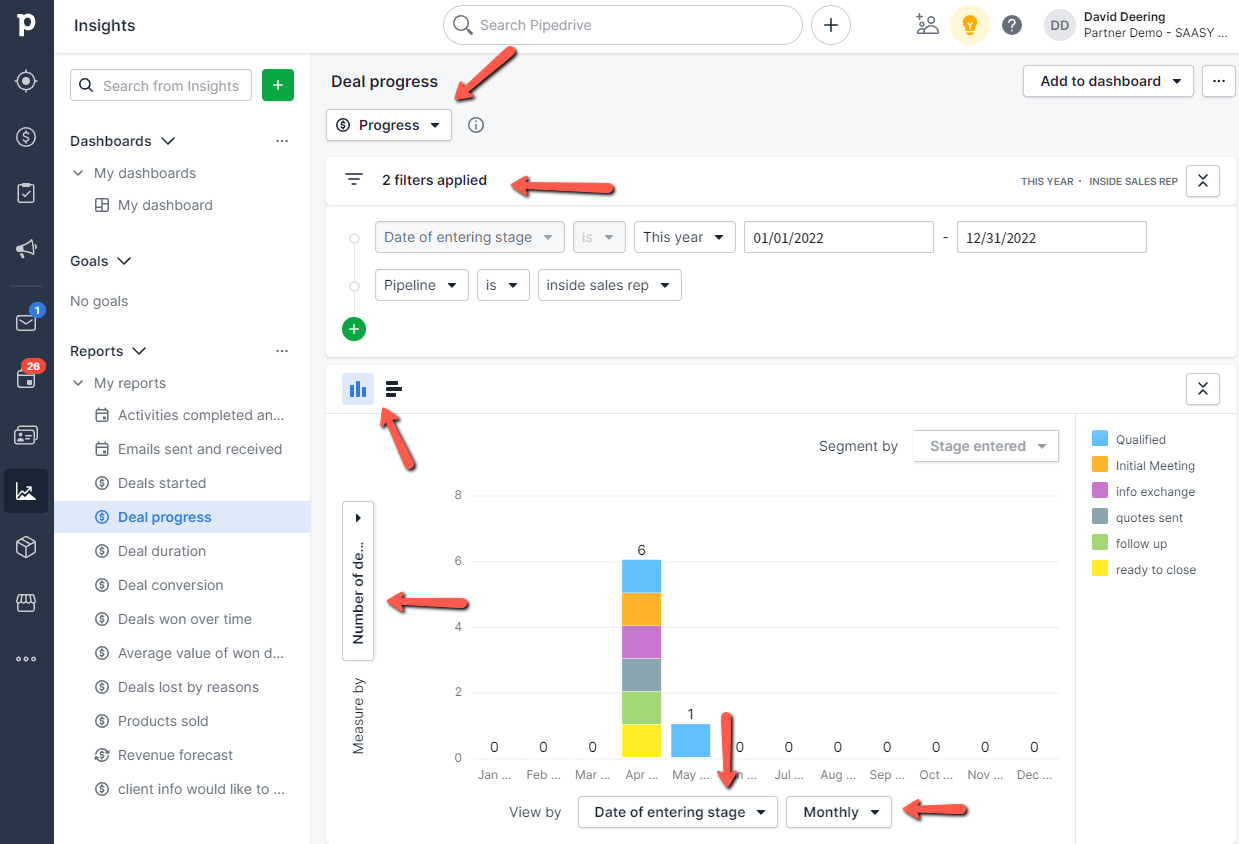This screenshot has height=844, width=1239.
Task: Collapse the My reports tree
Action: point(78,383)
